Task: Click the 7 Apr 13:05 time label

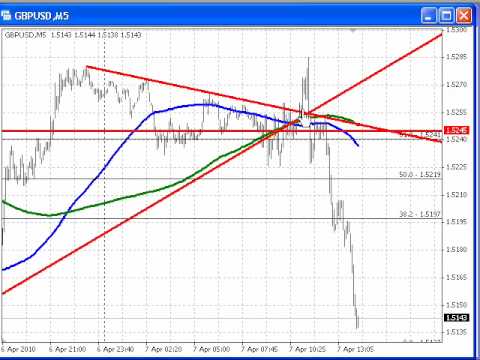Action: (x=355, y=349)
